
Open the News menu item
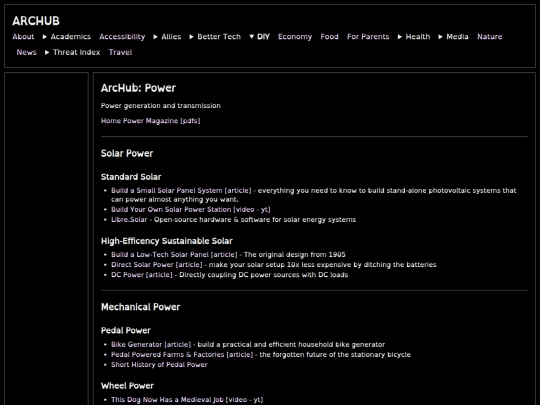pos(27,52)
